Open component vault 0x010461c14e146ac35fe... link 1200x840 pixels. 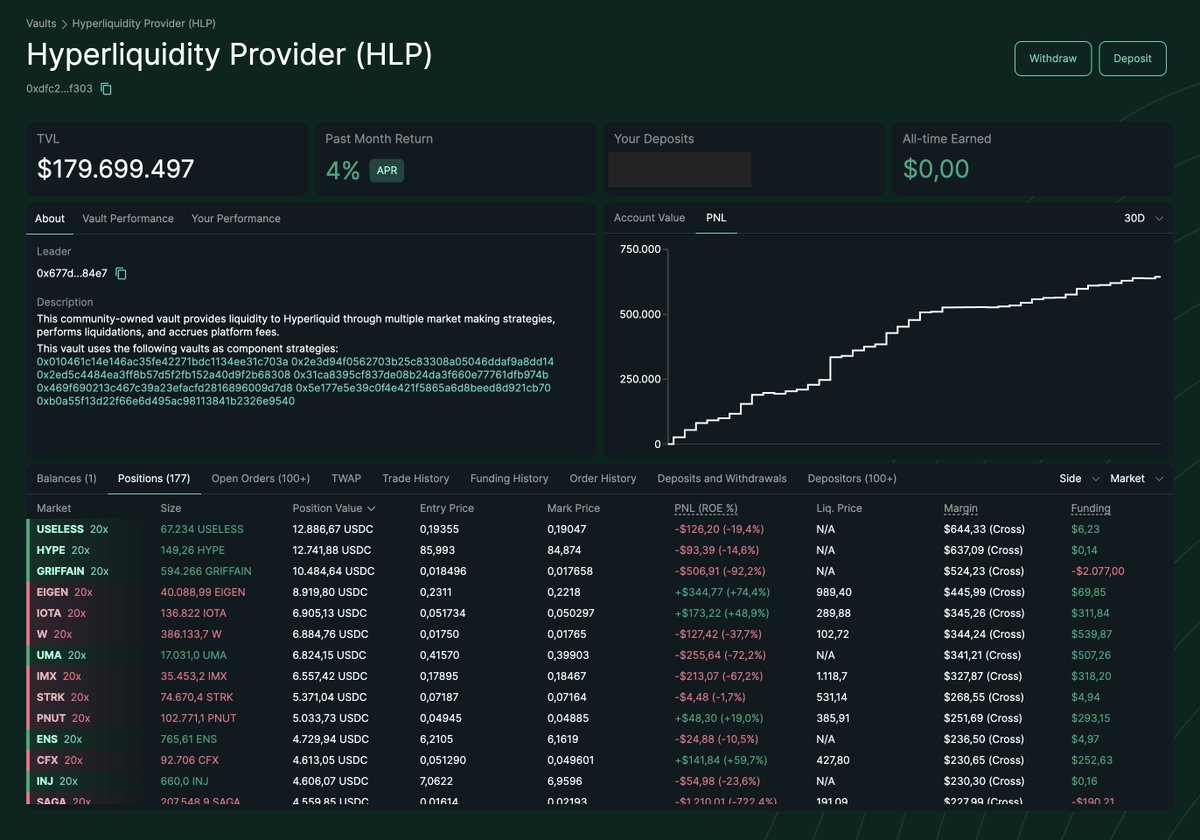162,361
